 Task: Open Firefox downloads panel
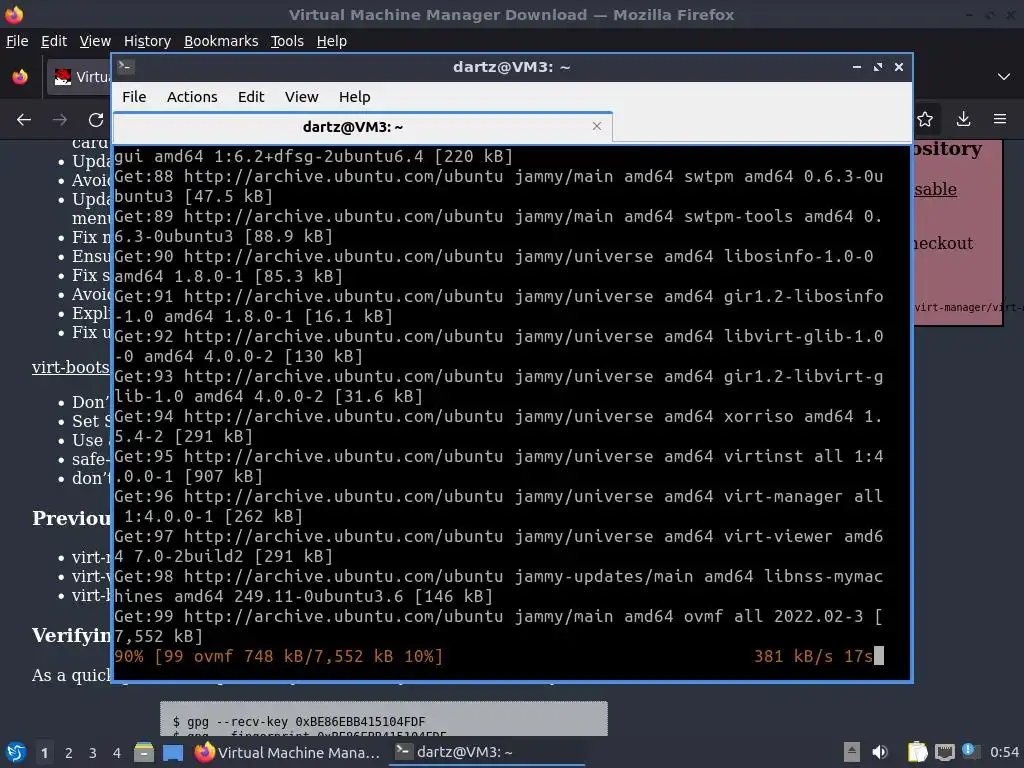click(x=963, y=119)
